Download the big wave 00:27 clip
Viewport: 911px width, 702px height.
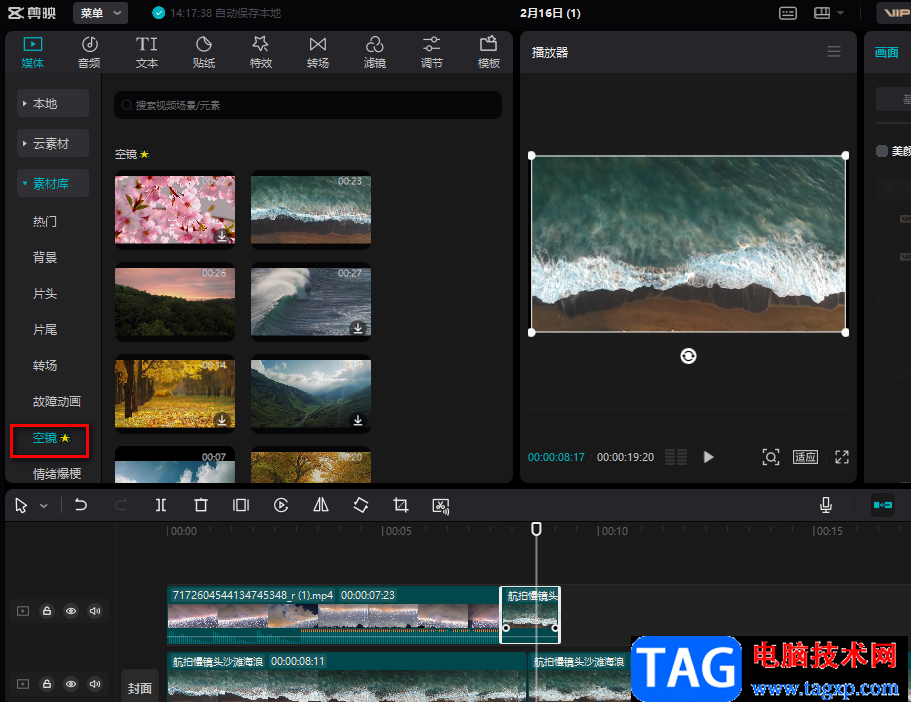358,328
